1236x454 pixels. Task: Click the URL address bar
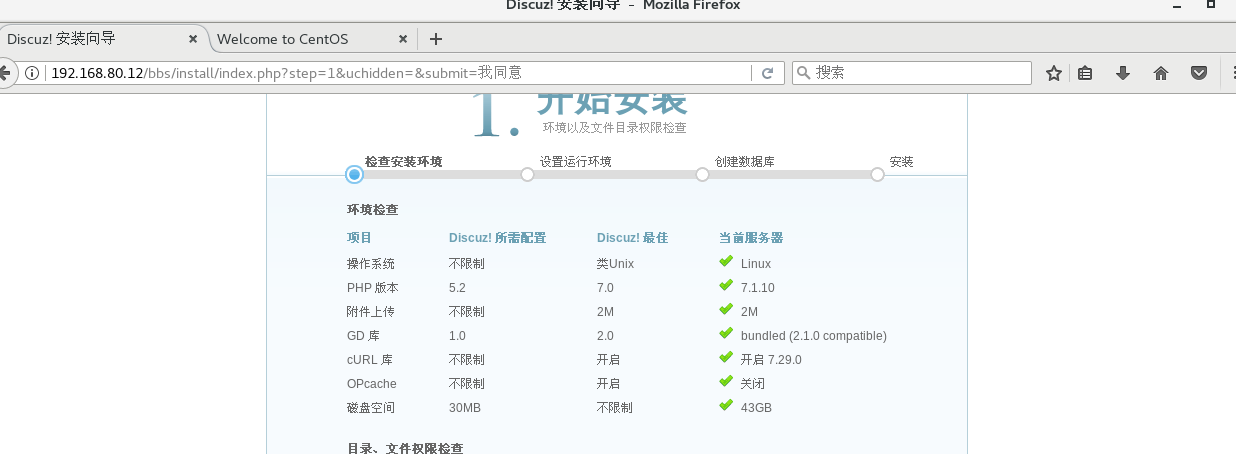click(398, 73)
